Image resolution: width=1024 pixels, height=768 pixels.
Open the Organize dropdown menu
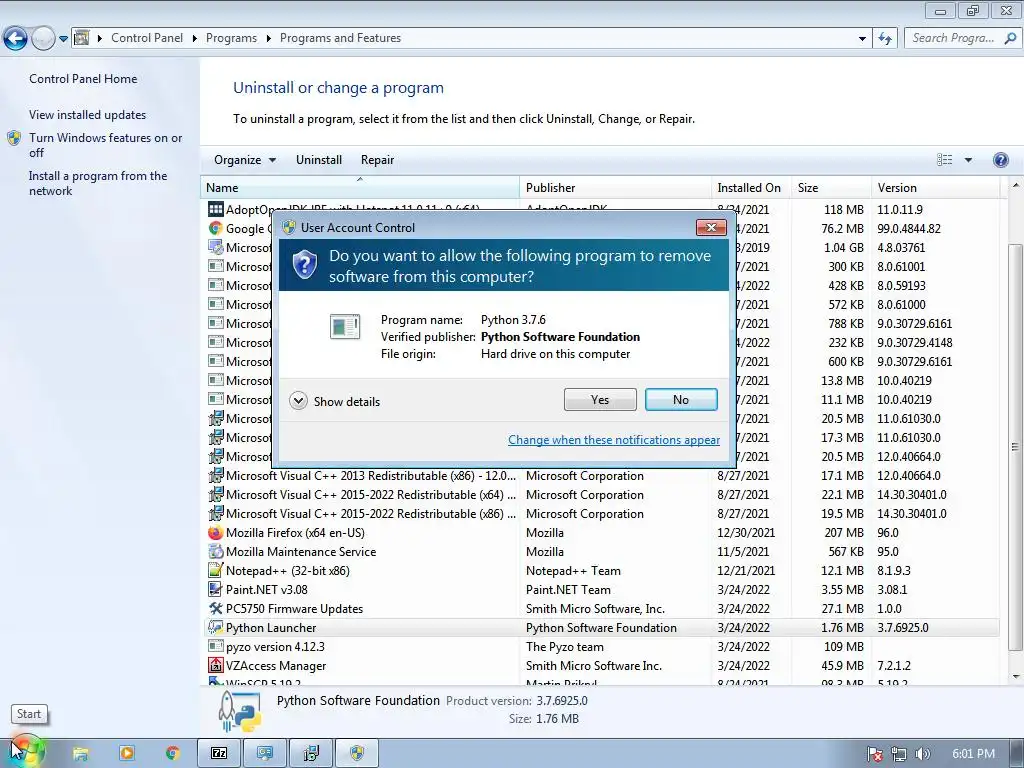tap(245, 160)
